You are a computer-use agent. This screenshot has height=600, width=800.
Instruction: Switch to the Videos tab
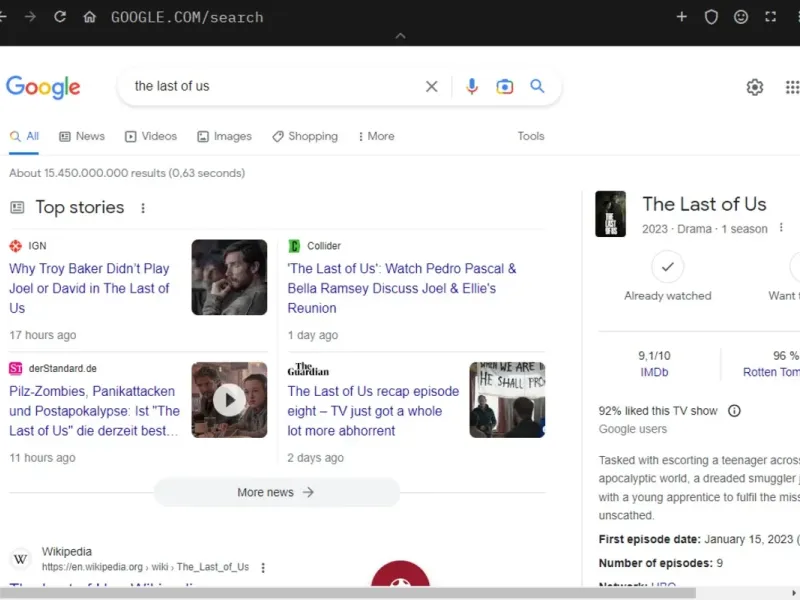click(151, 136)
